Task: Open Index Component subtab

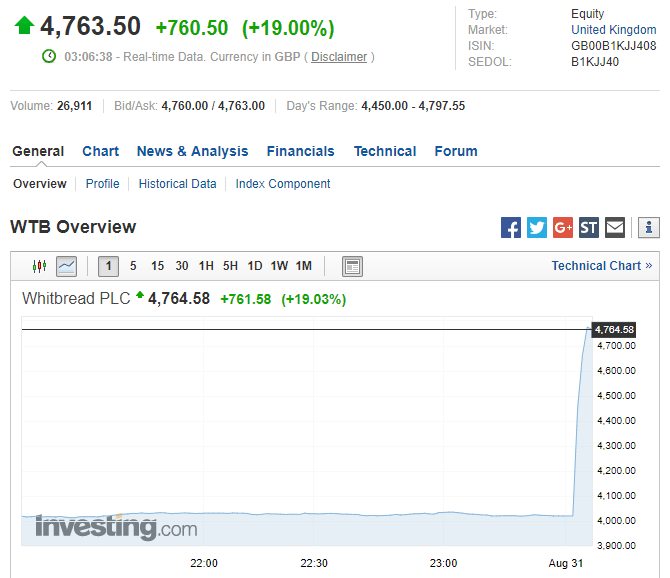Action: pos(283,184)
